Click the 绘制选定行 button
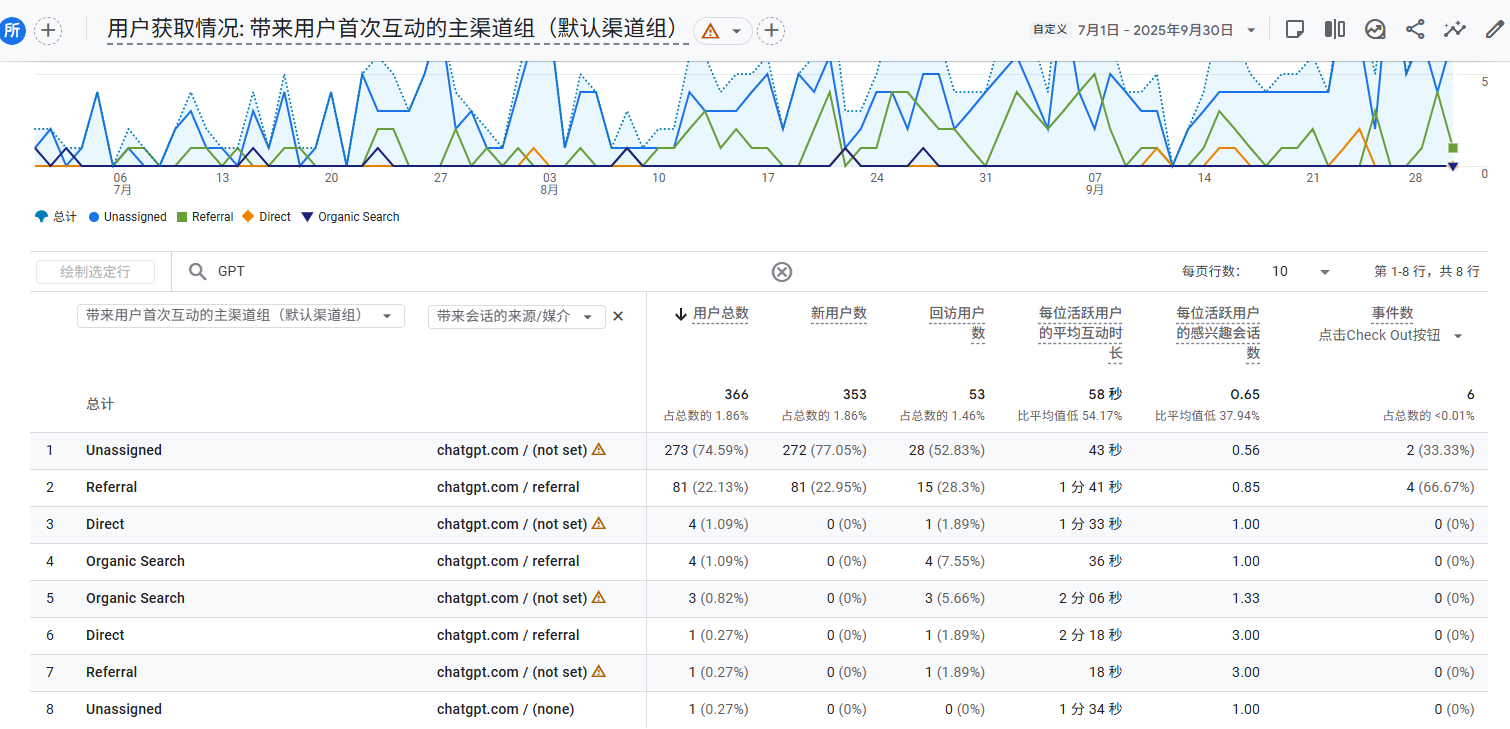The height and width of the screenshot is (729, 1510). tap(96, 272)
